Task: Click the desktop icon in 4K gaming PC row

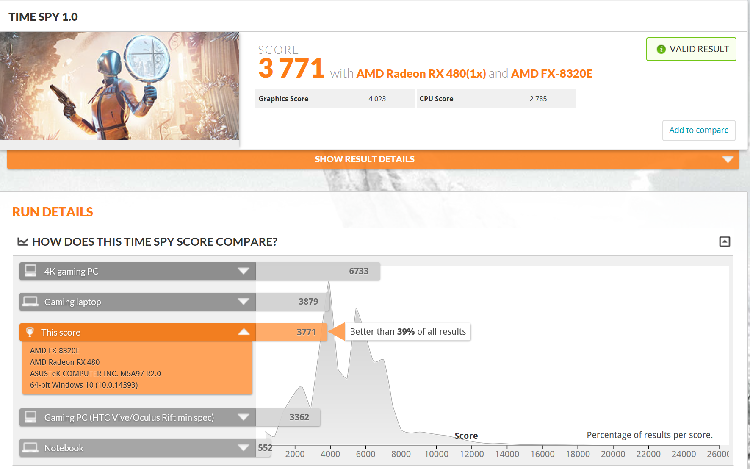Action: click(x=31, y=271)
